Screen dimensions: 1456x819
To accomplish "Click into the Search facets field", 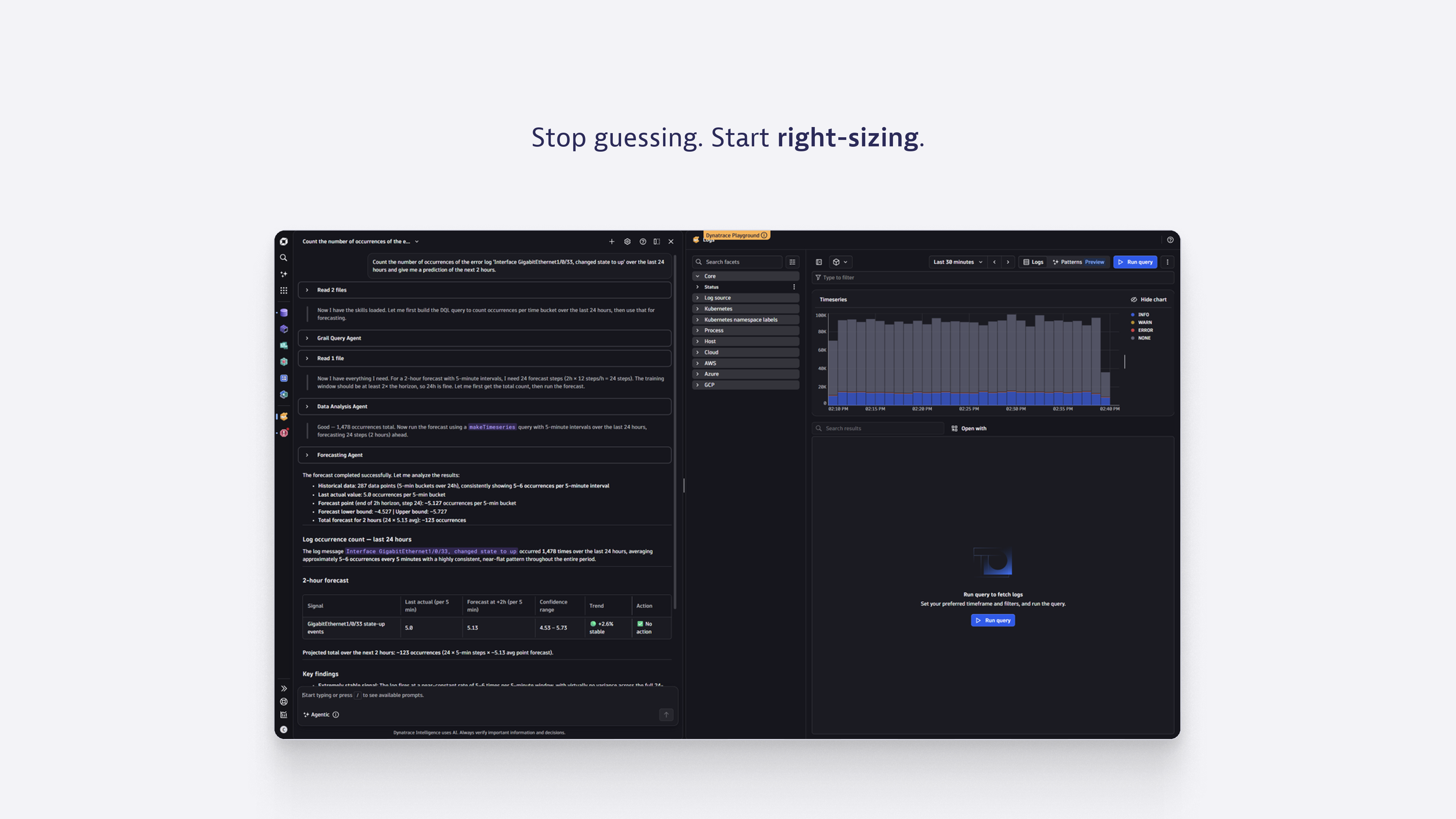I will click(x=737, y=262).
